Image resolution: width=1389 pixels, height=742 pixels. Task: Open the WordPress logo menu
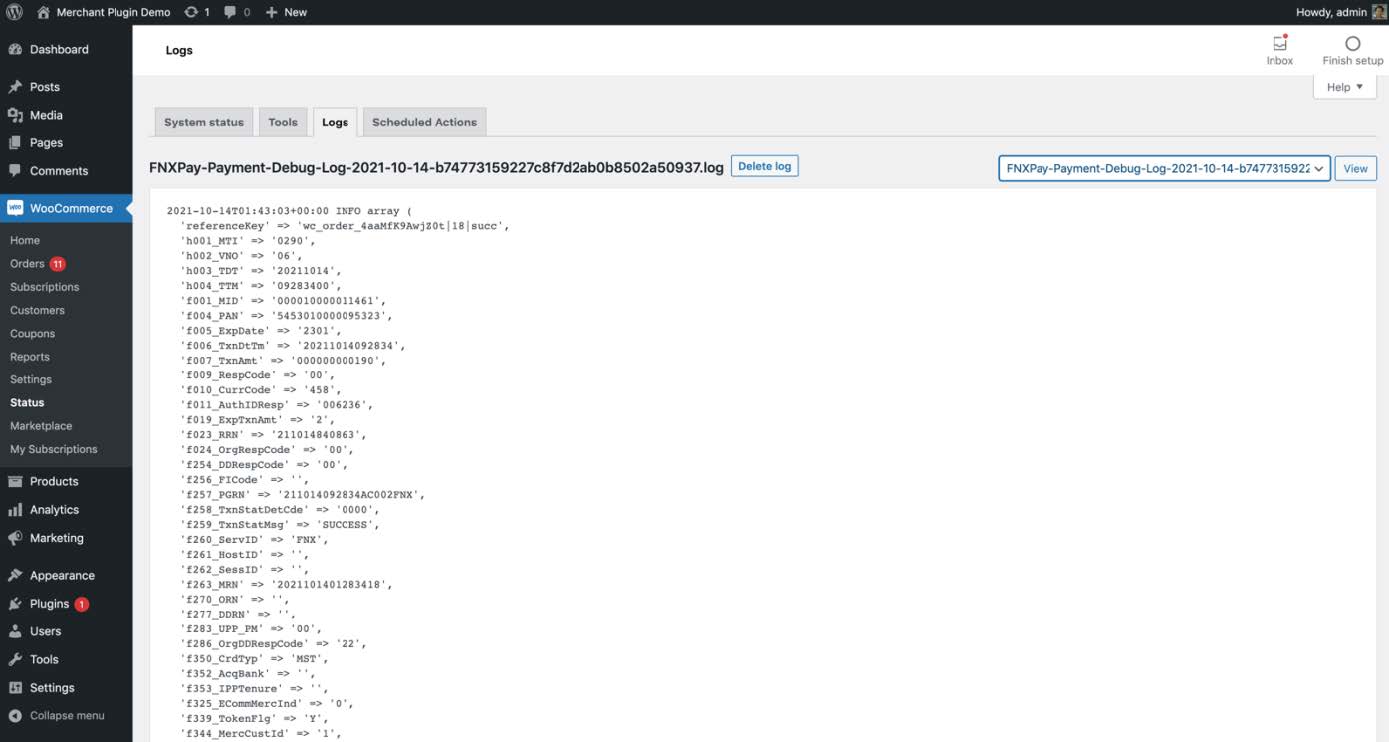[x=15, y=12]
